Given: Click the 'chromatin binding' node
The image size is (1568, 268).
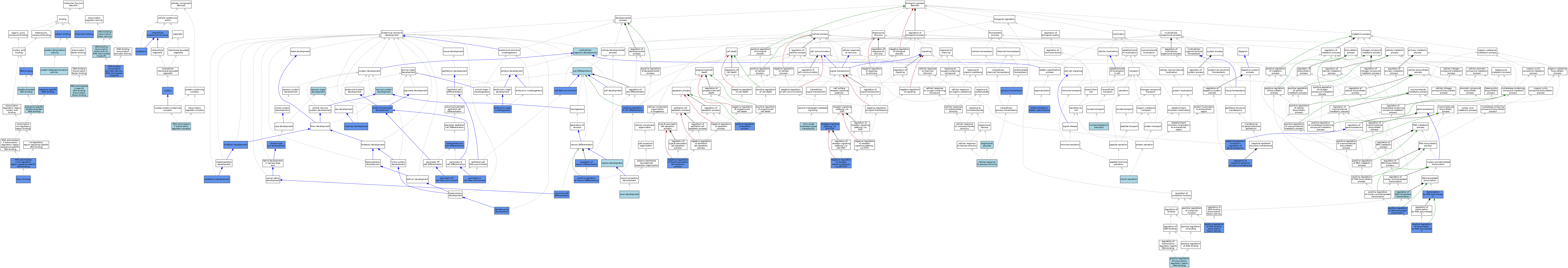Looking at the screenshot, I should [x=84, y=34].
